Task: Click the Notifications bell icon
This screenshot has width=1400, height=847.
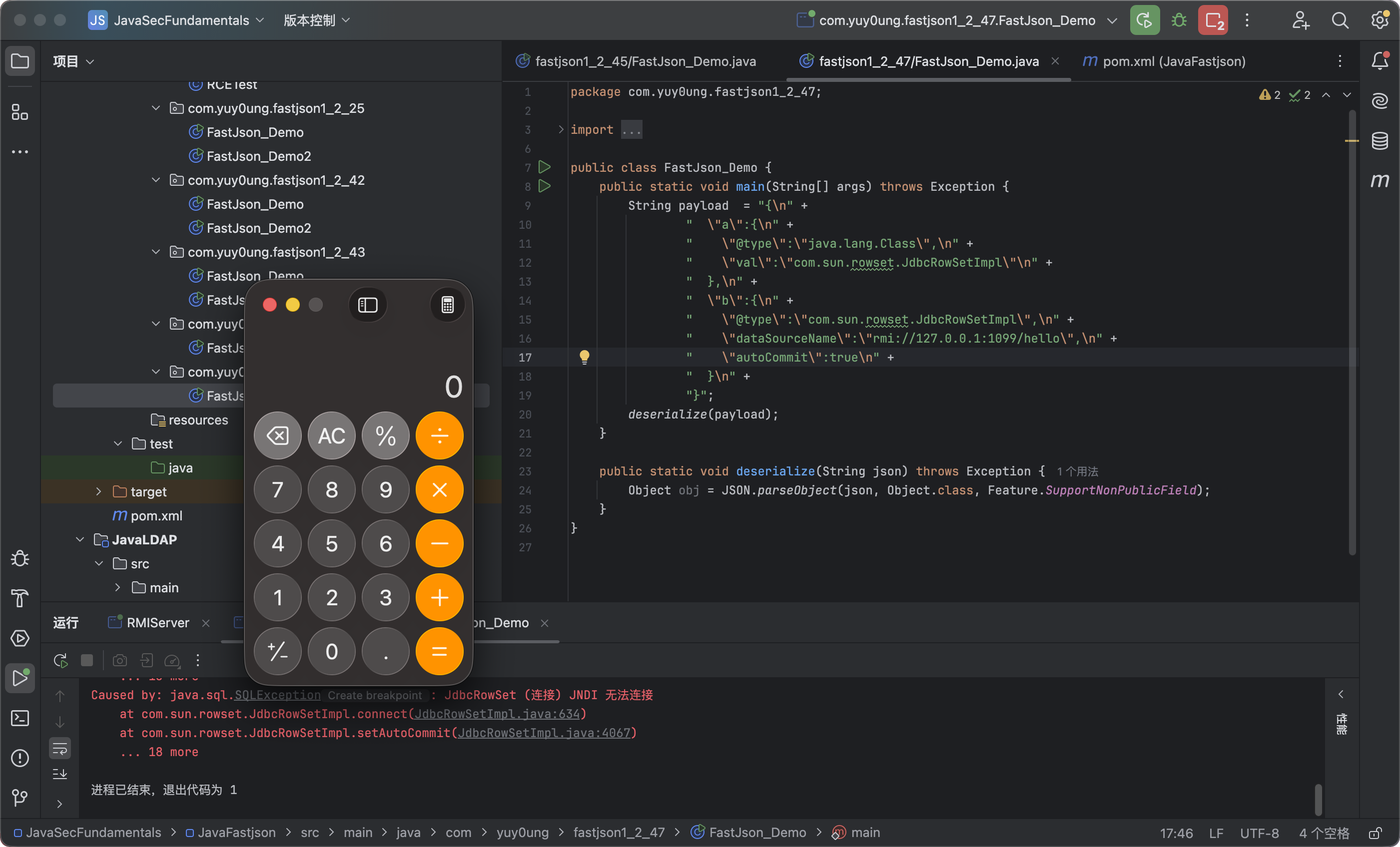Action: (1380, 61)
